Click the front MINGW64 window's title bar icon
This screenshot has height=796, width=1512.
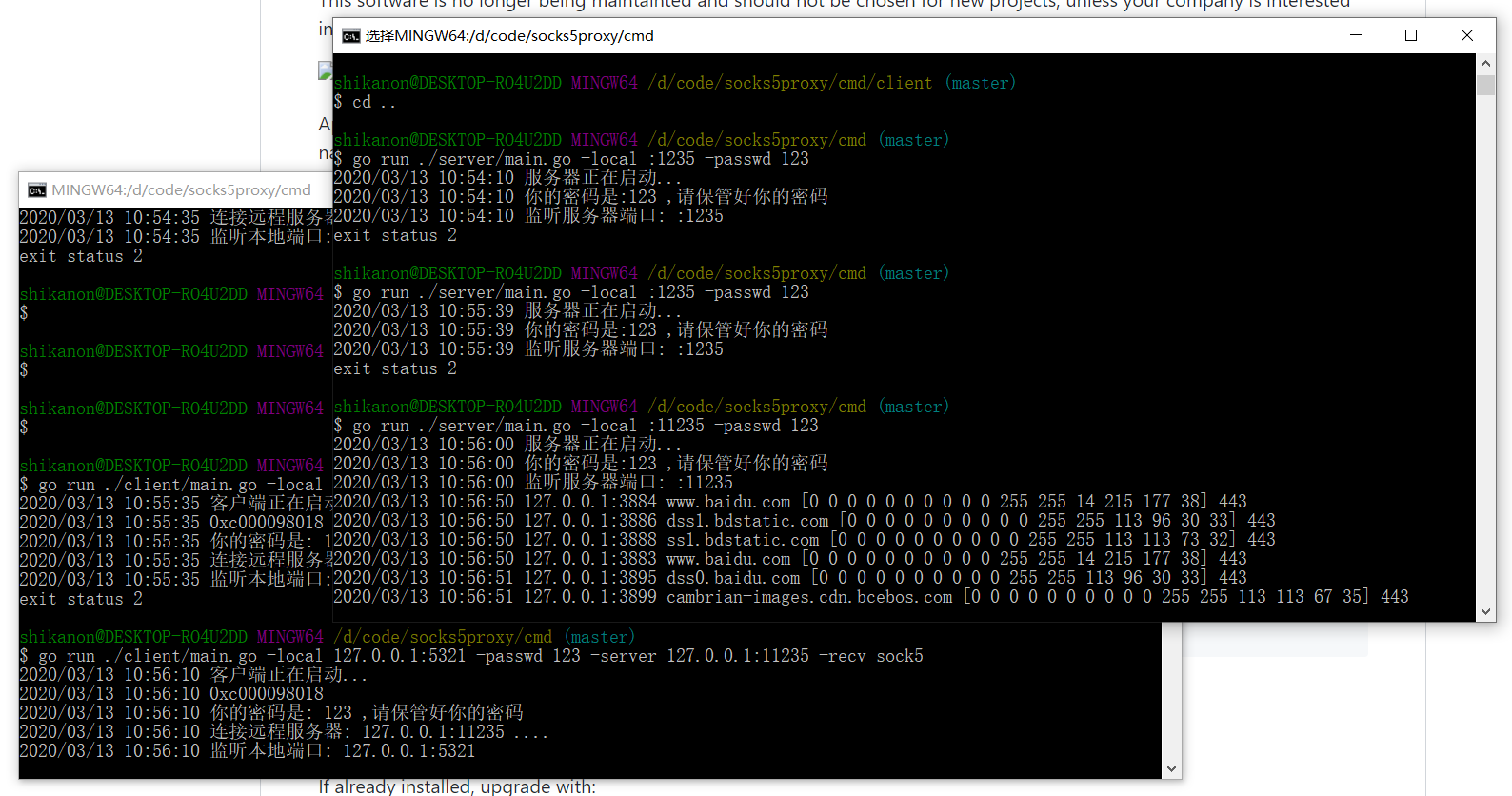pos(350,36)
